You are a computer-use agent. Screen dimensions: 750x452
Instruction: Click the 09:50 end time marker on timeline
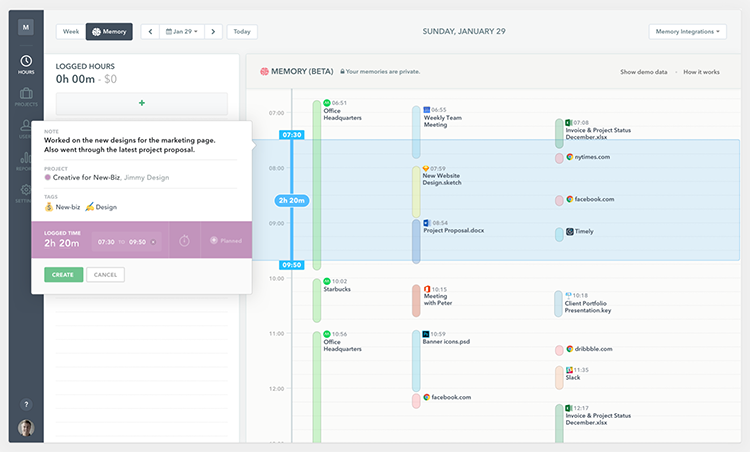[x=292, y=265]
